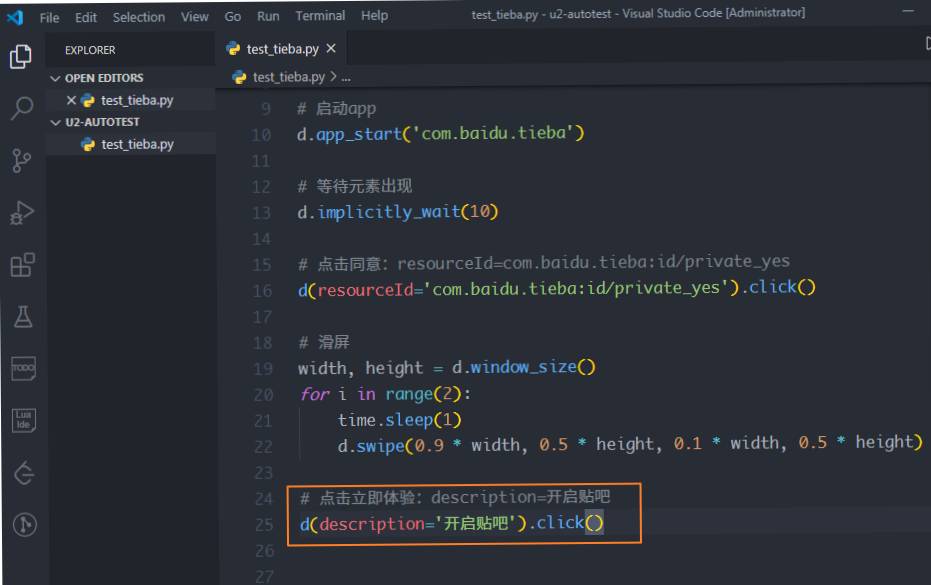Close test_tieba.py in Open Editors list
Image resolution: width=931 pixels, height=585 pixels.
[x=71, y=100]
